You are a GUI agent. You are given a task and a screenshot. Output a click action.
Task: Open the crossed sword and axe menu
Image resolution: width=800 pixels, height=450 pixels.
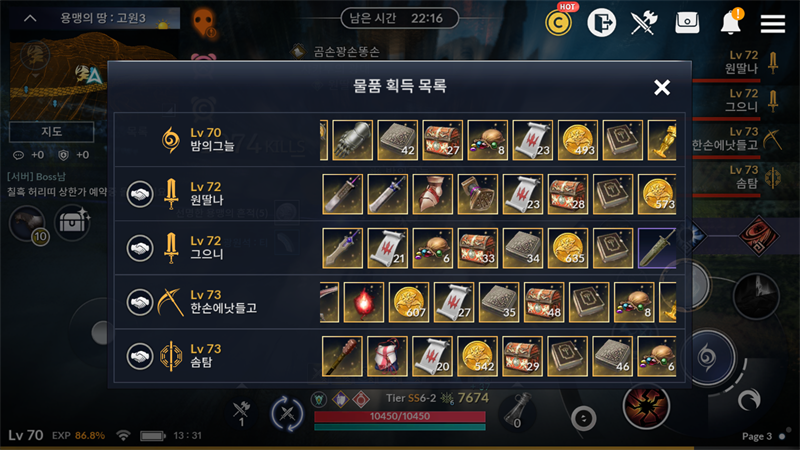click(x=644, y=22)
